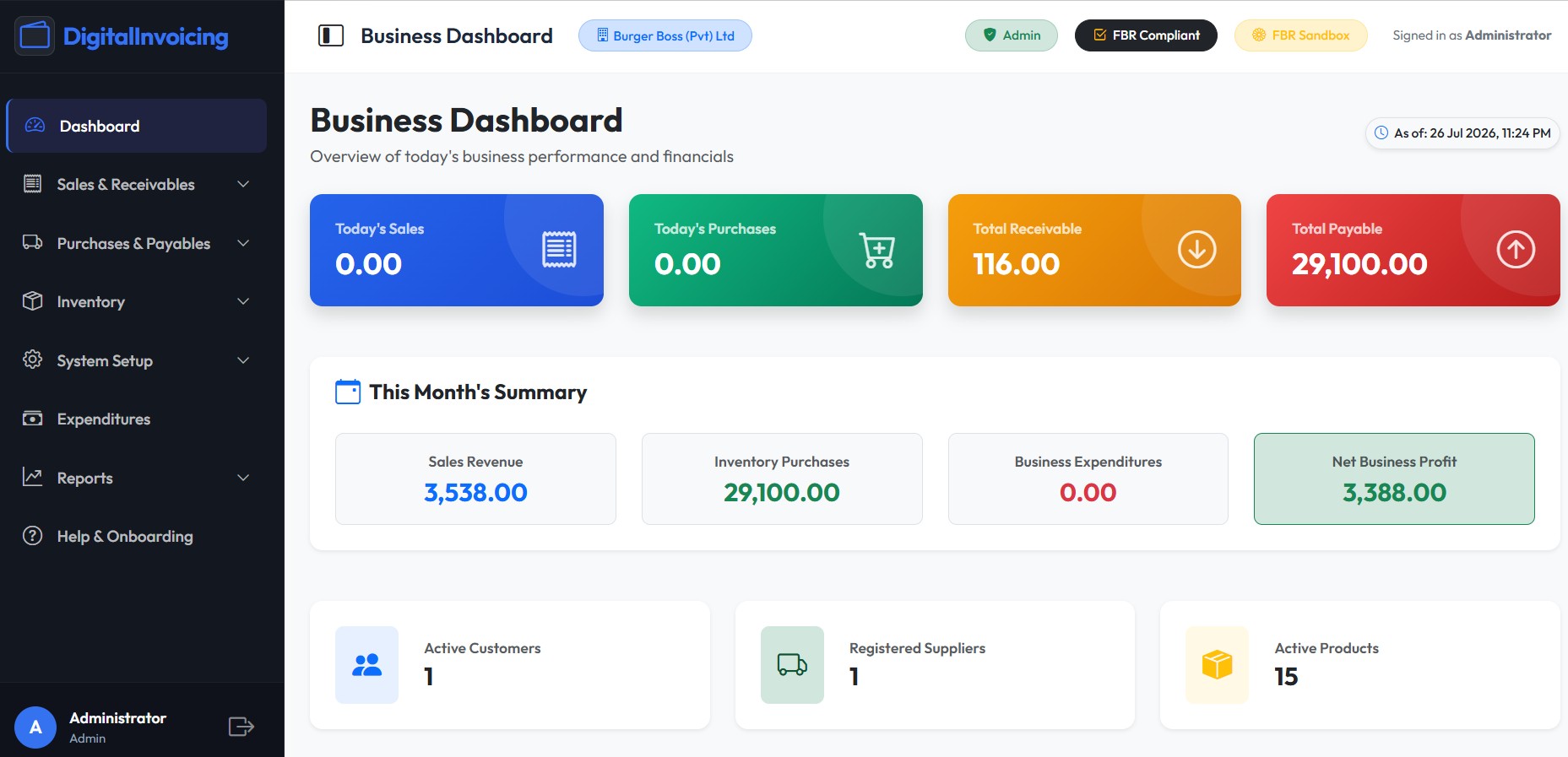Toggle the sidebar collapse icon
This screenshot has width=1568, height=757.
click(331, 35)
